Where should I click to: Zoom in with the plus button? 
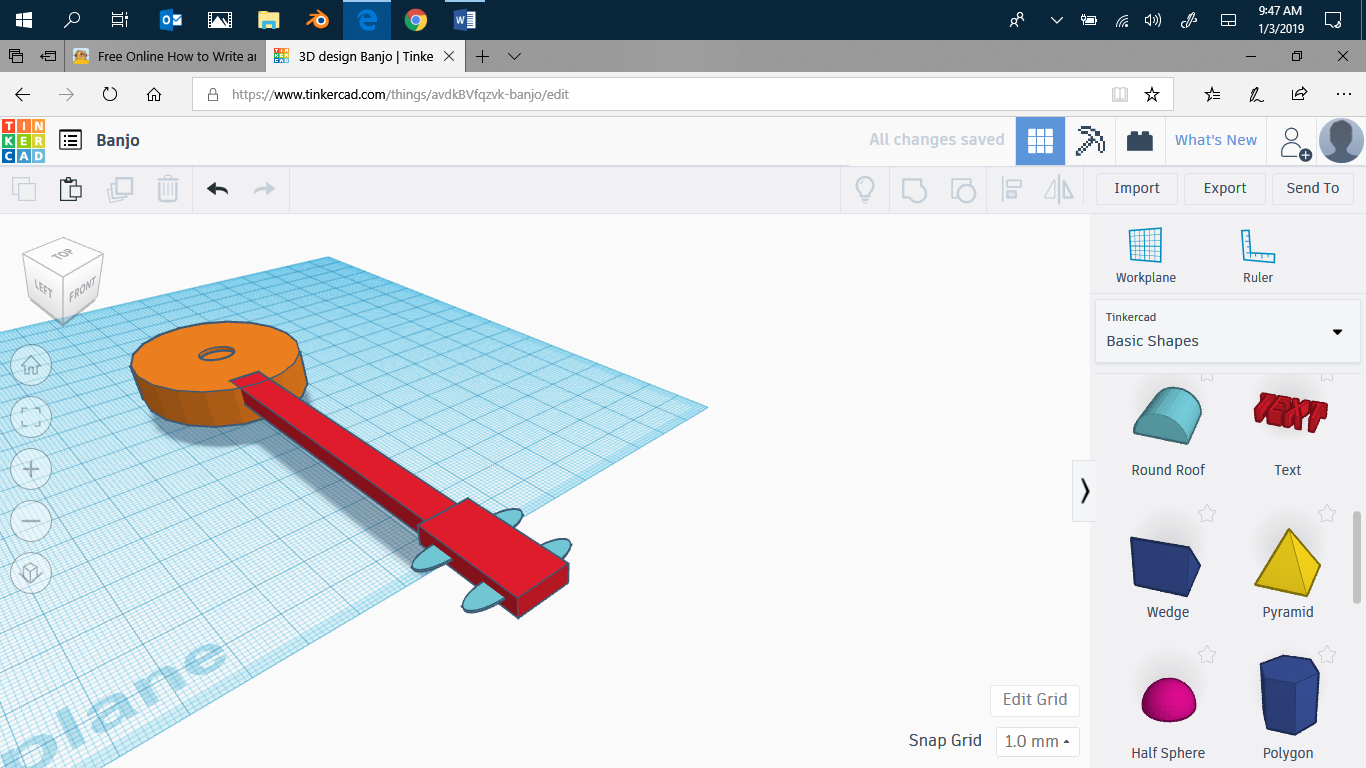31,469
